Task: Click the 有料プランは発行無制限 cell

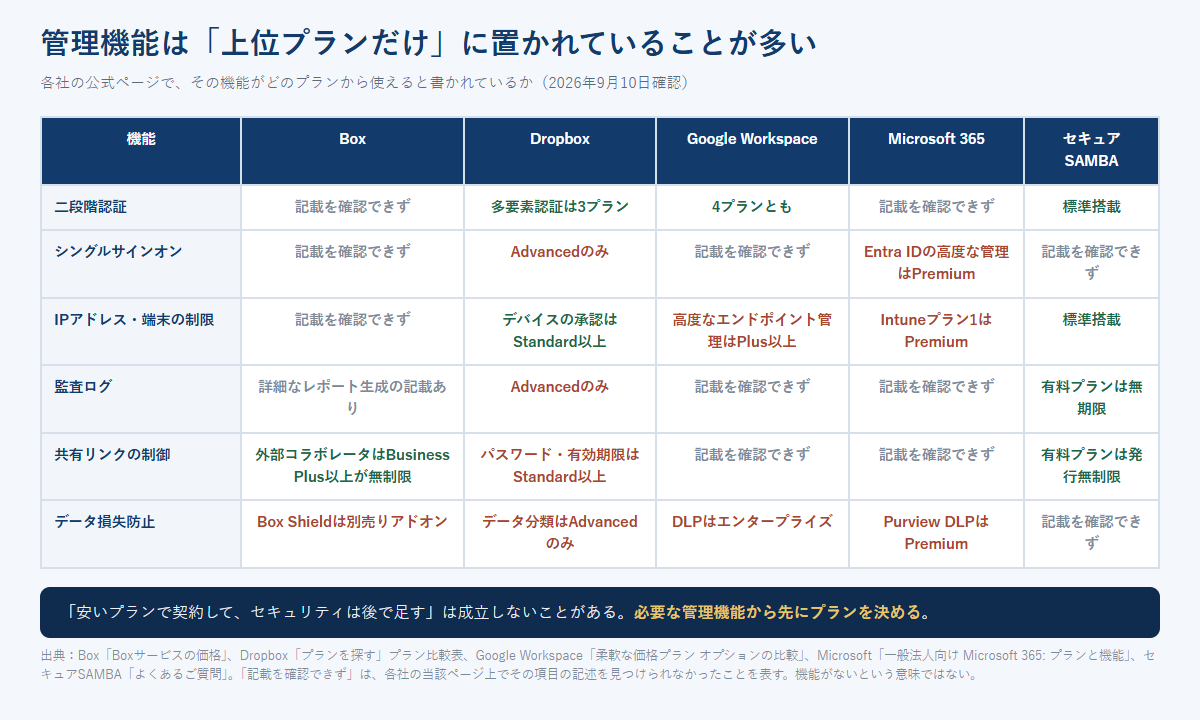Action: (x=1091, y=466)
